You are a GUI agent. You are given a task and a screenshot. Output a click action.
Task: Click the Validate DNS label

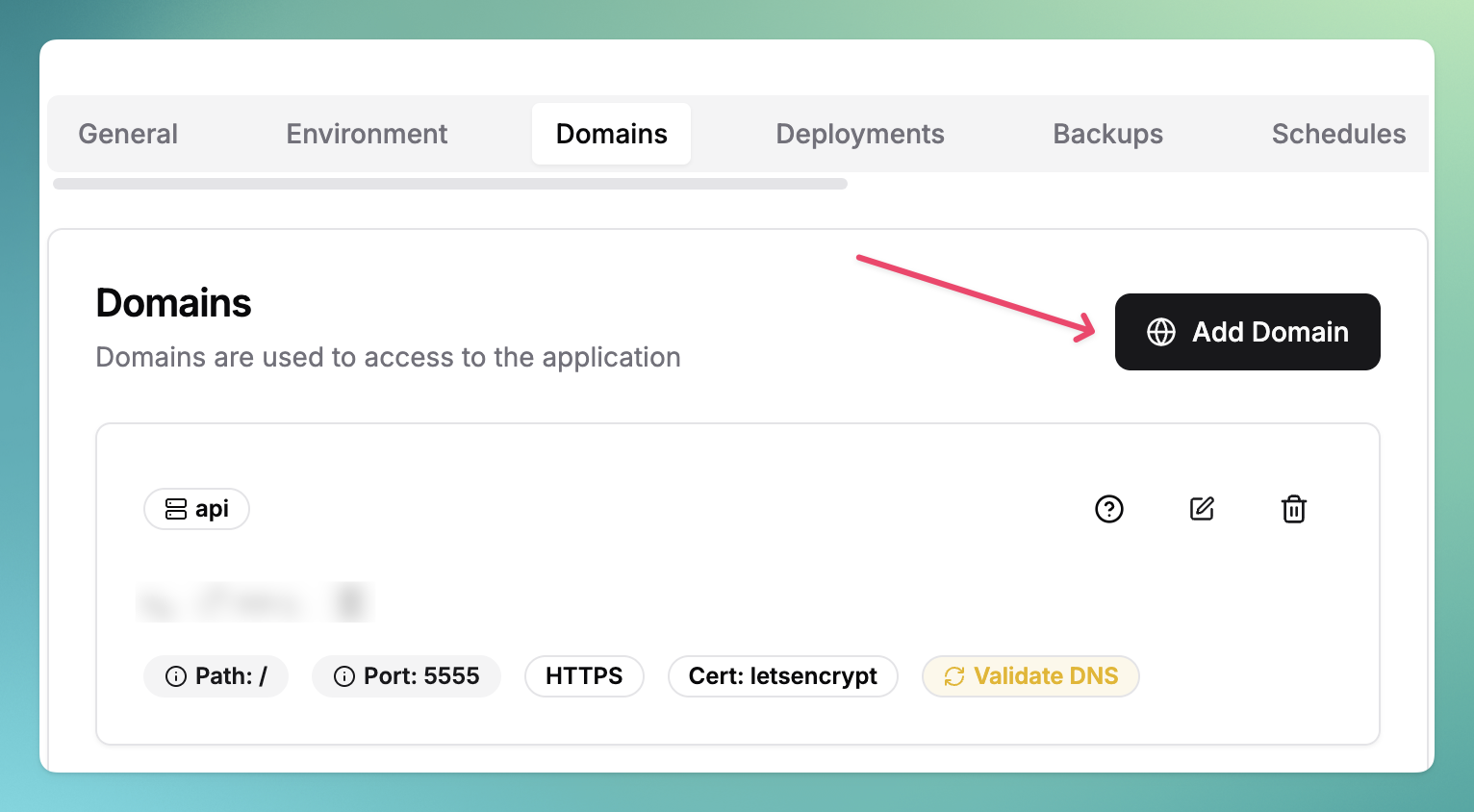tap(1046, 676)
